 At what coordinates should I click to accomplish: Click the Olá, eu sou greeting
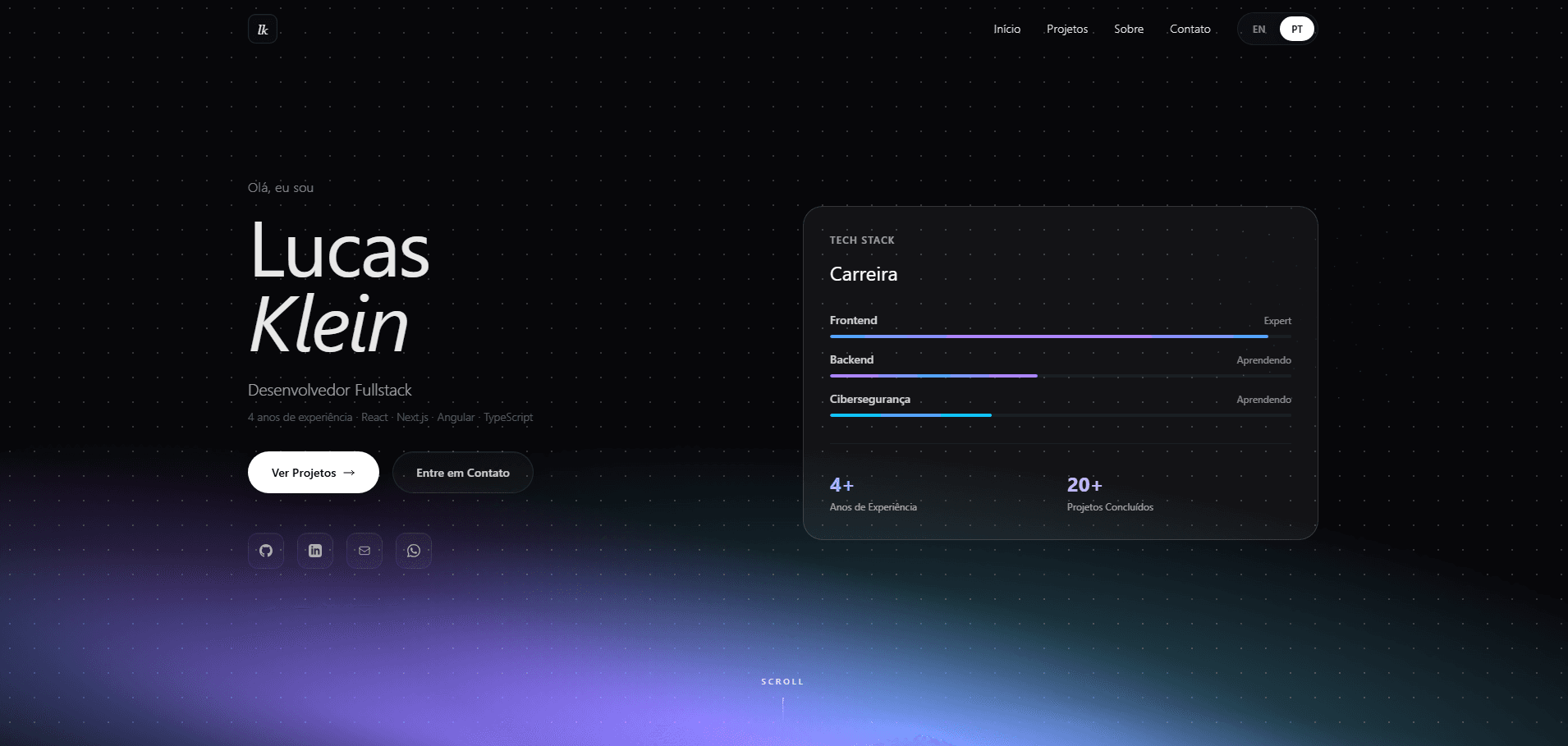tap(281, 188)
